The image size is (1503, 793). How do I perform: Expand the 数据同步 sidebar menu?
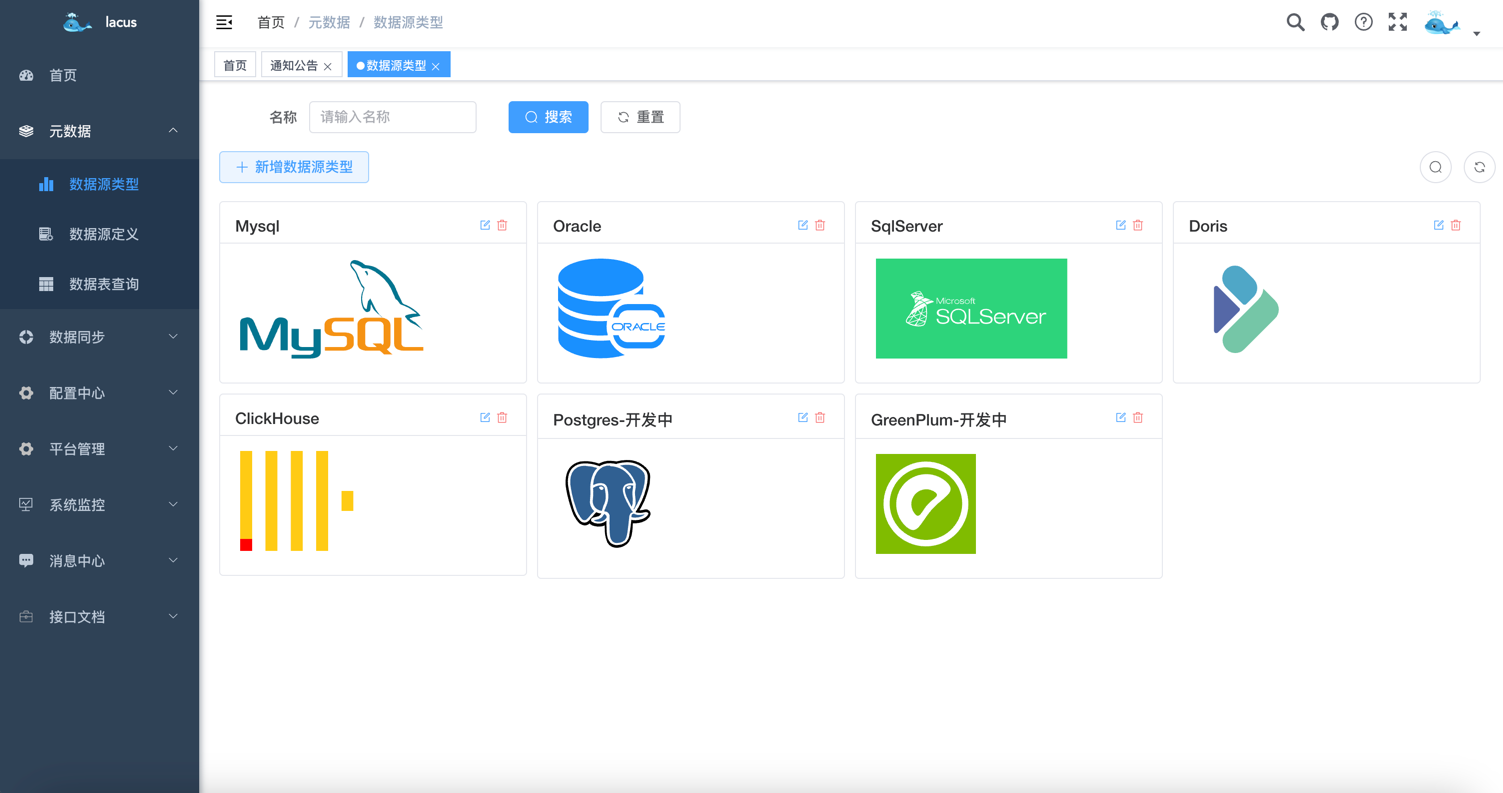99,337
